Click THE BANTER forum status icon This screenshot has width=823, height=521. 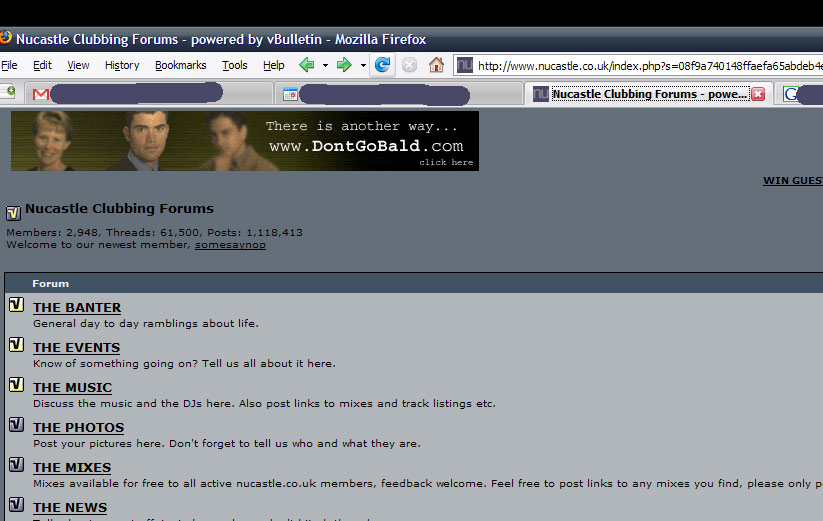tap(16, 305)
